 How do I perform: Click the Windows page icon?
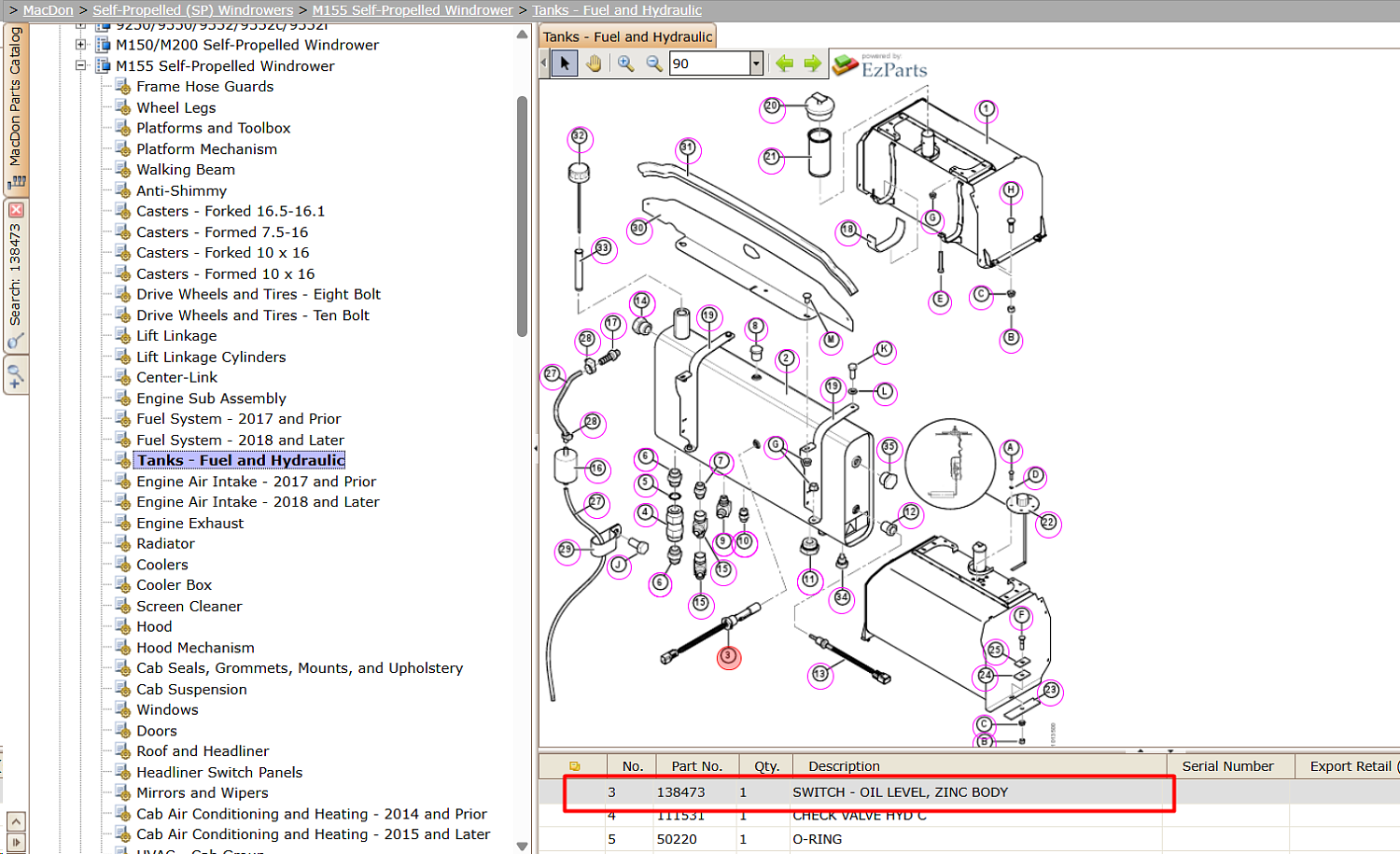tap(122, 709)
